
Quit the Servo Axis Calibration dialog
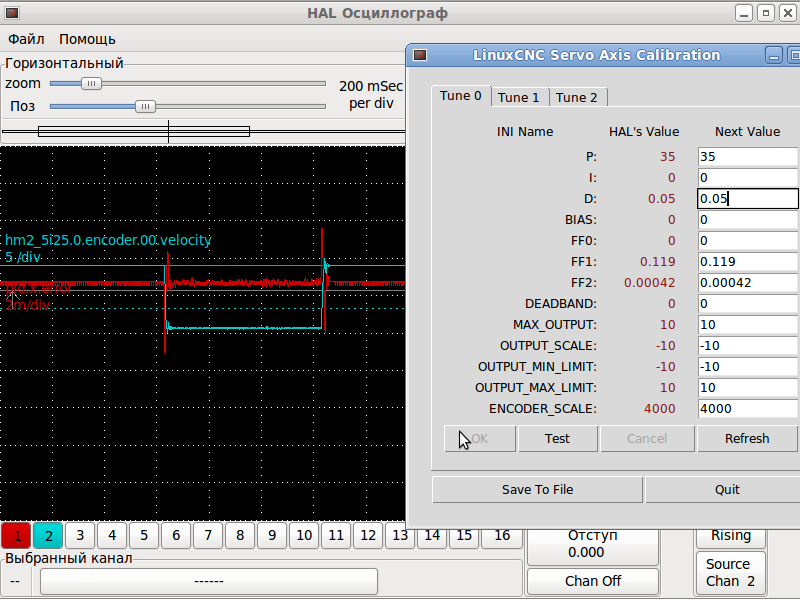[727, 489]
